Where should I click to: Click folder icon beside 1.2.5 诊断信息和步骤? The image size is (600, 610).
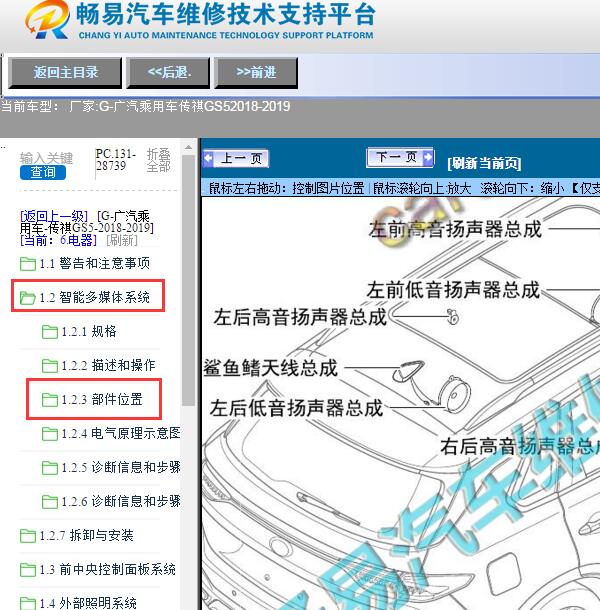[x=50, y=468]
